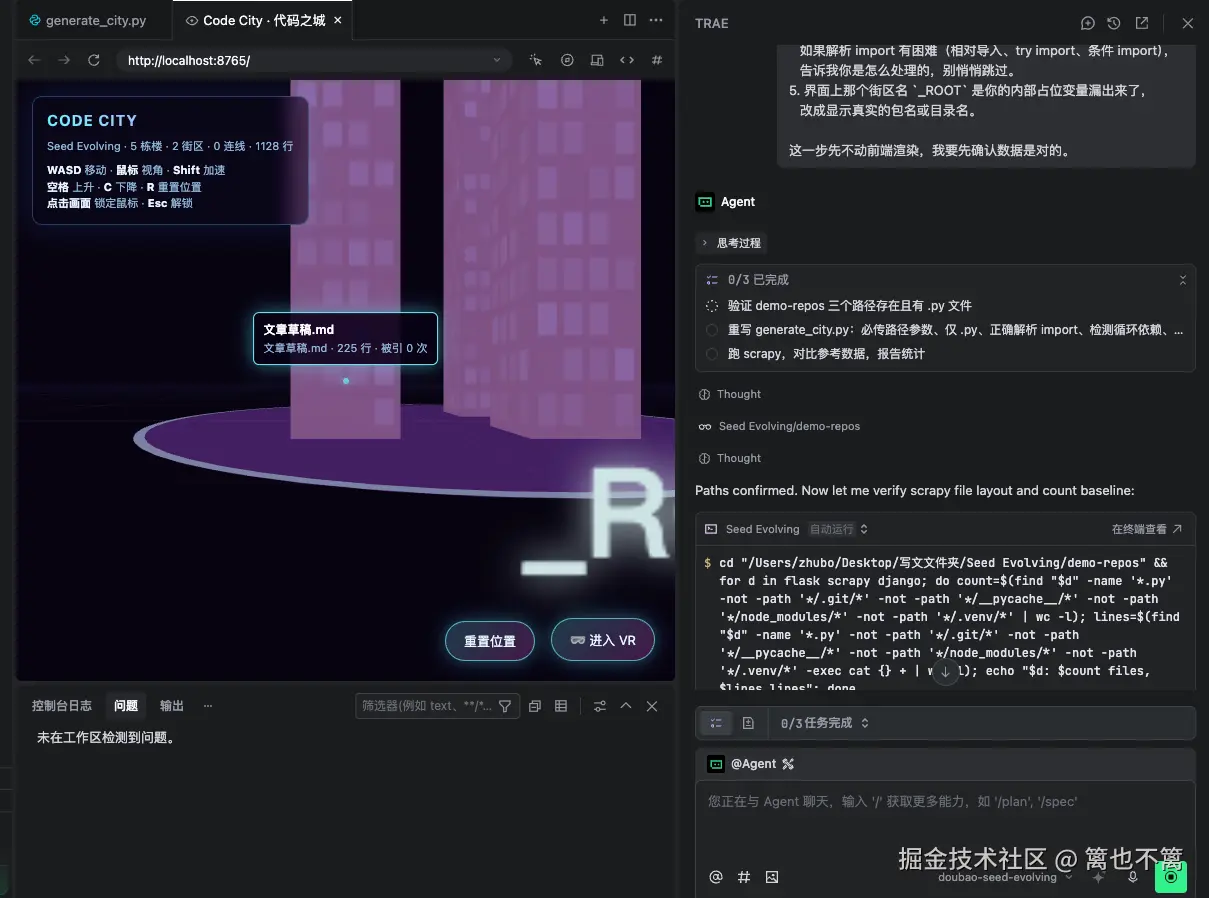Click the hash icon in preview toolbar
The height and width of the screenshot is (898, 1209).
[657, 60]
